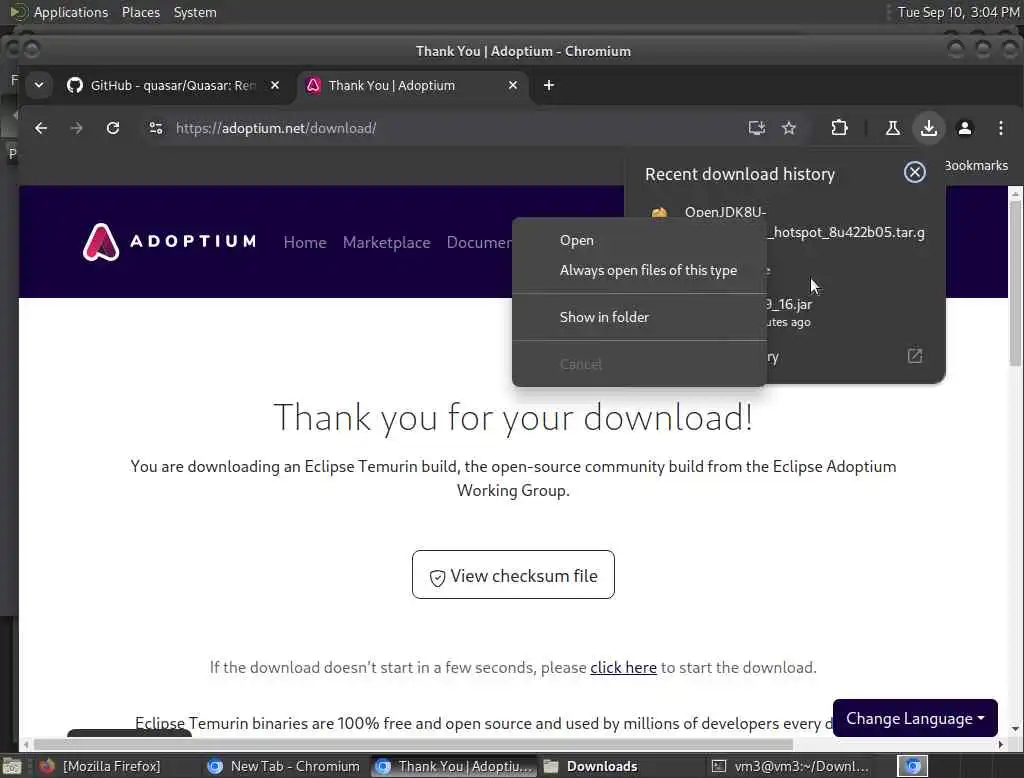Viewport: 1024px width, 778px height.
Task: Click the install app icon in address bar
Action: 756,128
